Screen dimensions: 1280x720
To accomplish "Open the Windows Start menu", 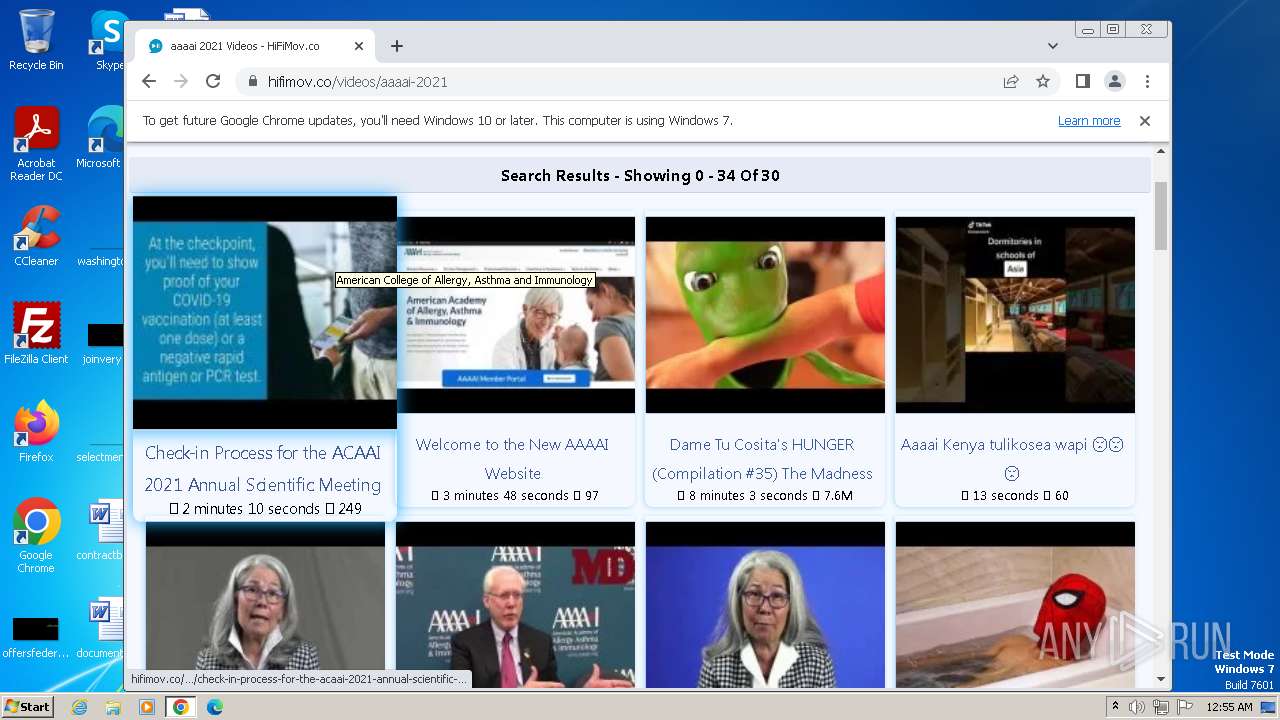I will 28,707.
